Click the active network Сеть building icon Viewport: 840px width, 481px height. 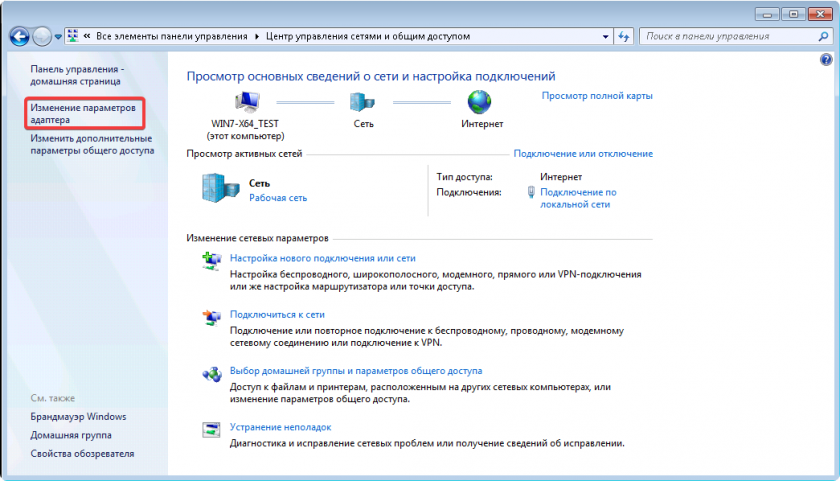point(220,189)
